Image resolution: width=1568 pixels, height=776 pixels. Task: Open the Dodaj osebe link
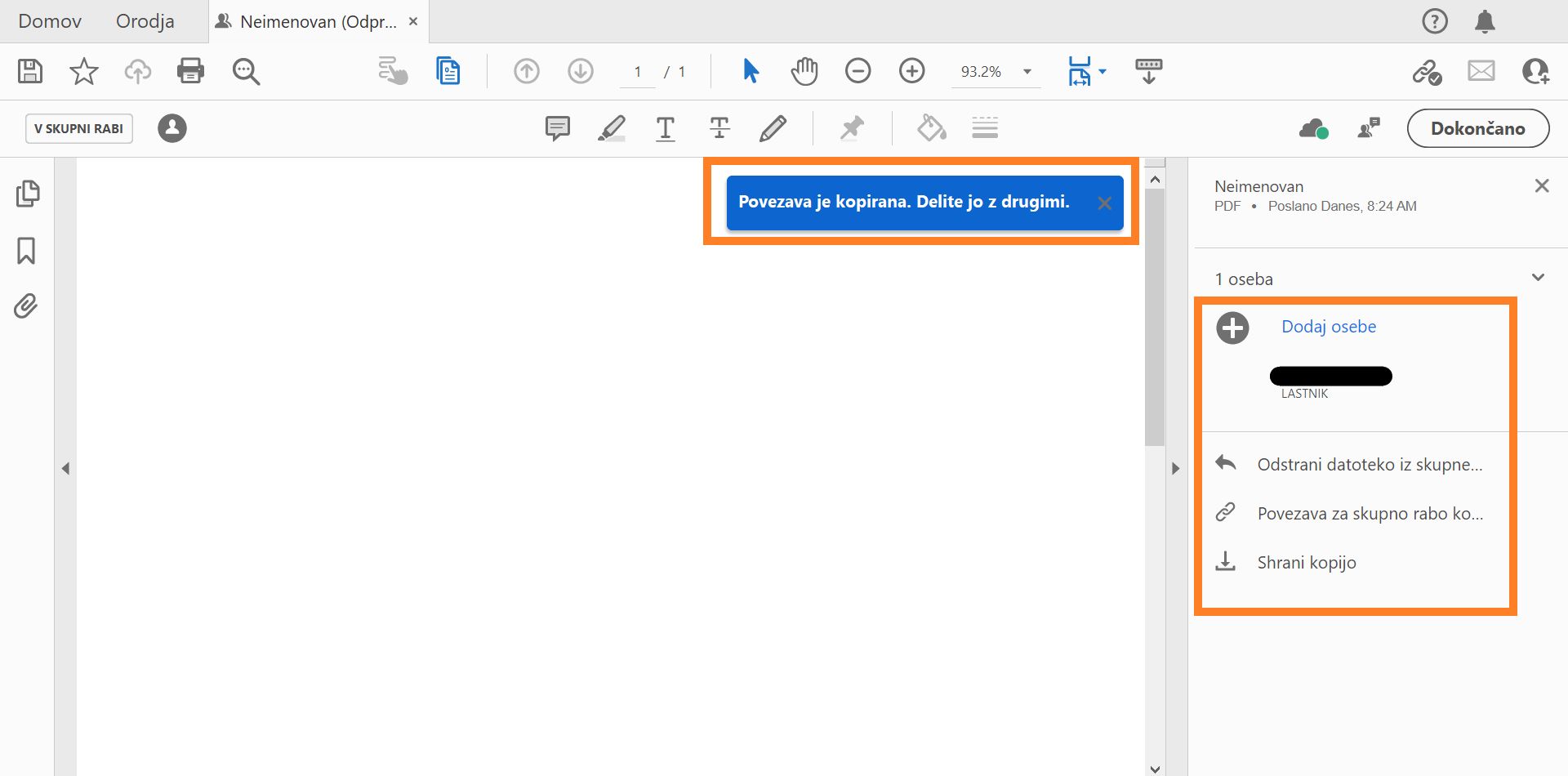tap(1329, 327)
